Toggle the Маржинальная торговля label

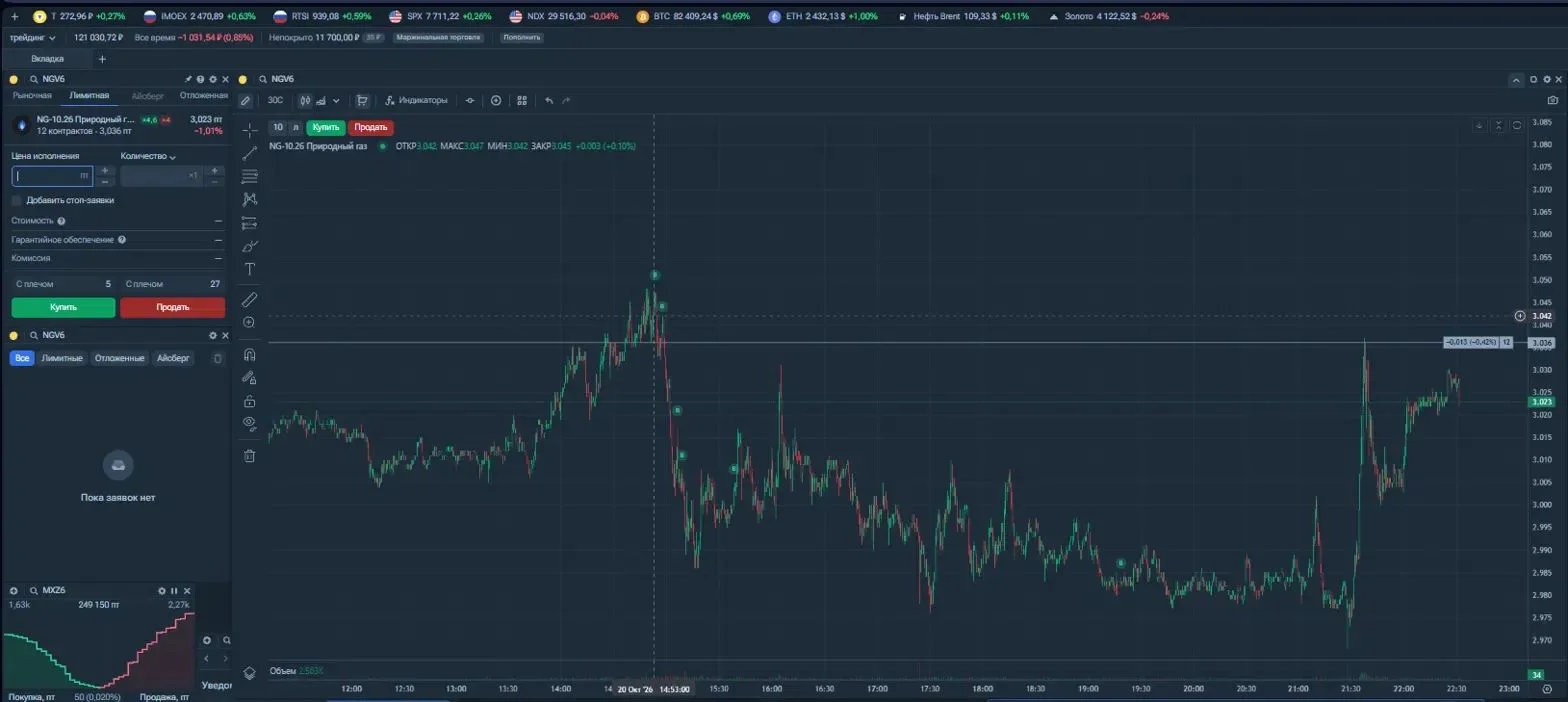(x=438, y=37)
